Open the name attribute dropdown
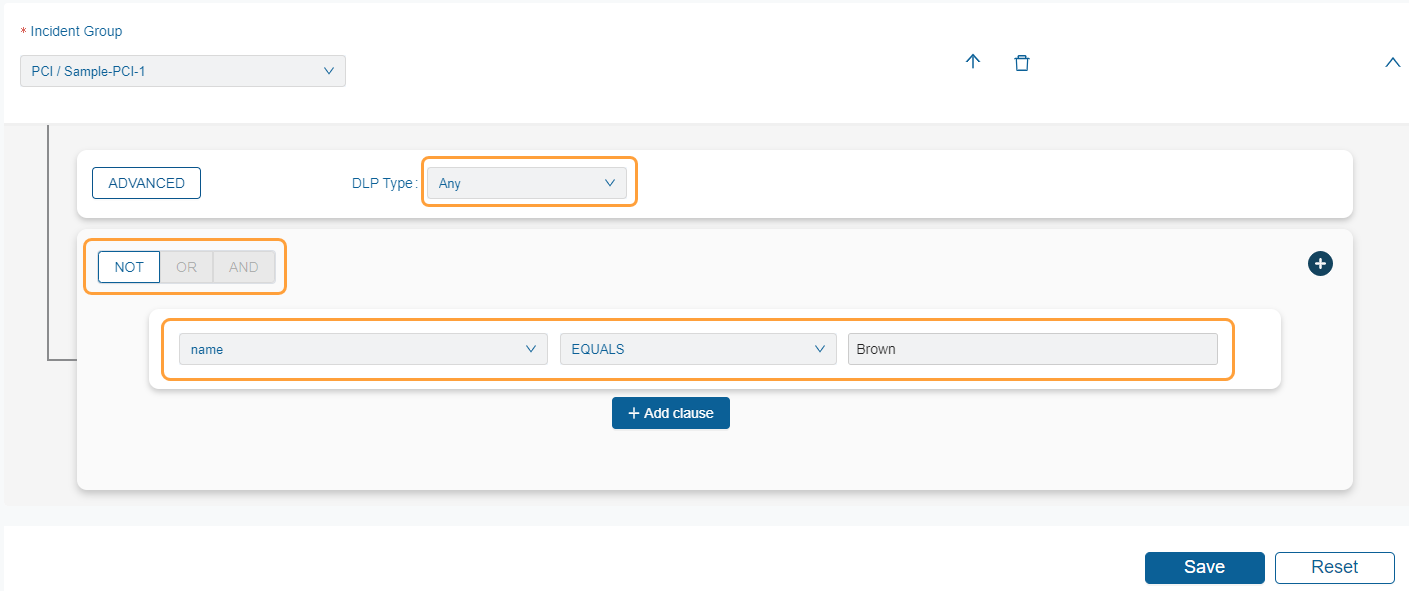Screen dimensions: 1409x591 click(350, 349)
